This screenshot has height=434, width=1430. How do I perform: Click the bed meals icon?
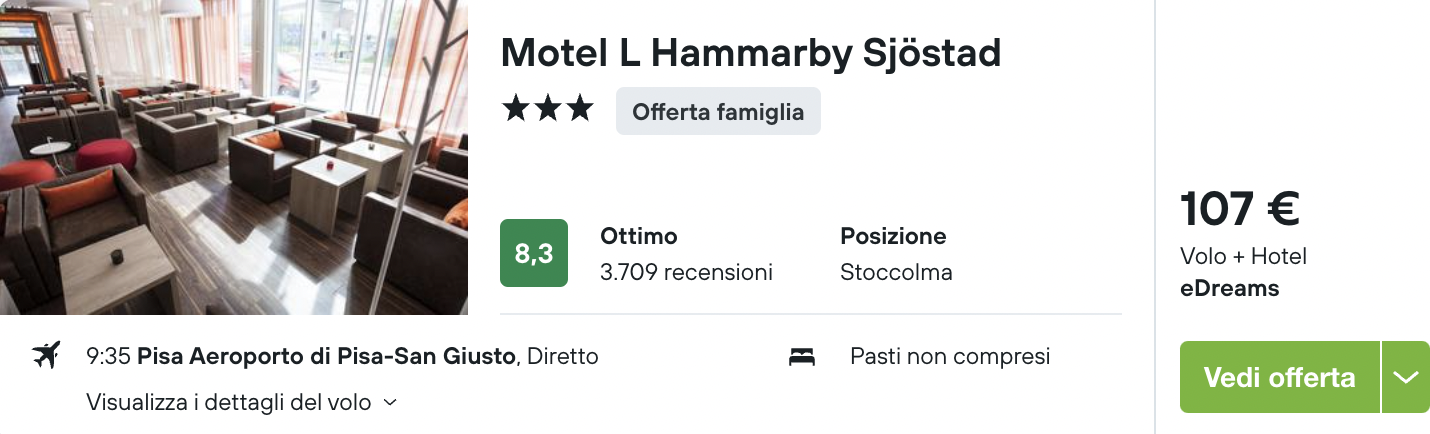[802, 356]
